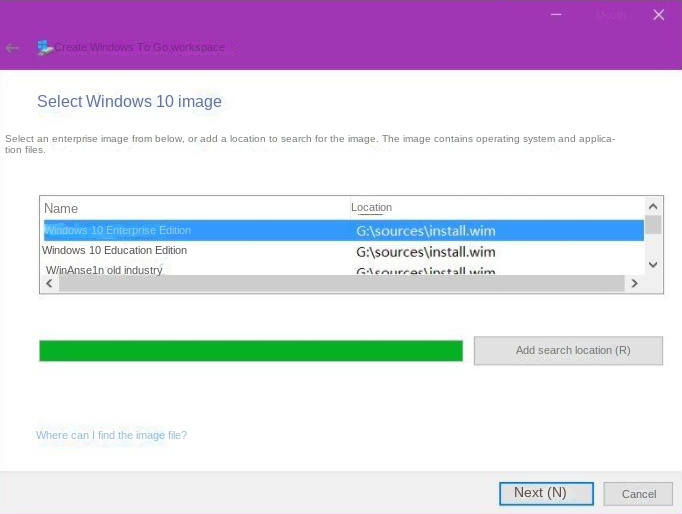Open 'Where can I find the image file?' link
The image size is (682, 514).
[111, 435]
